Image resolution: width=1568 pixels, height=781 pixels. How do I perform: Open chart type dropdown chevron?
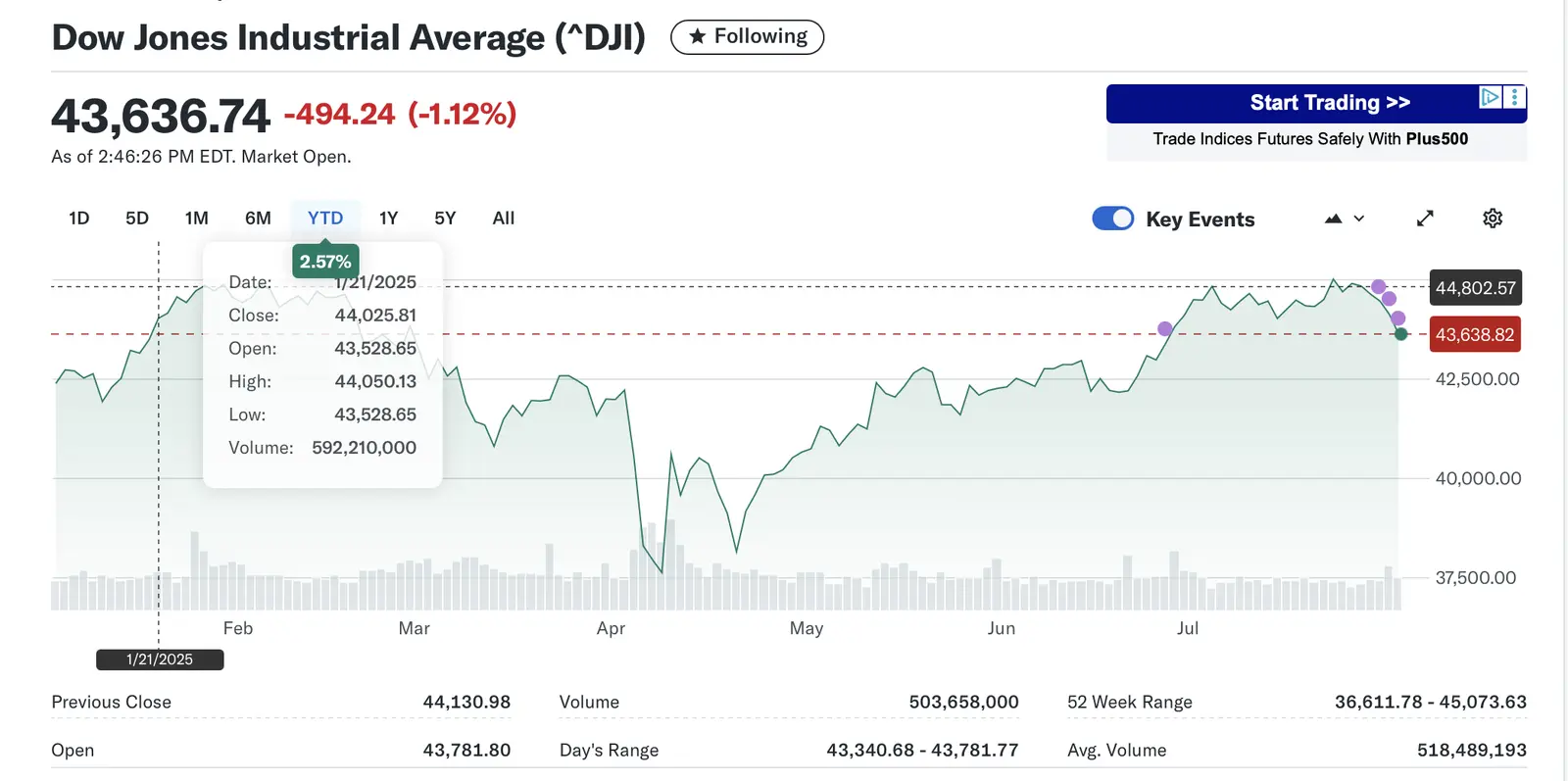point(1359,219)
